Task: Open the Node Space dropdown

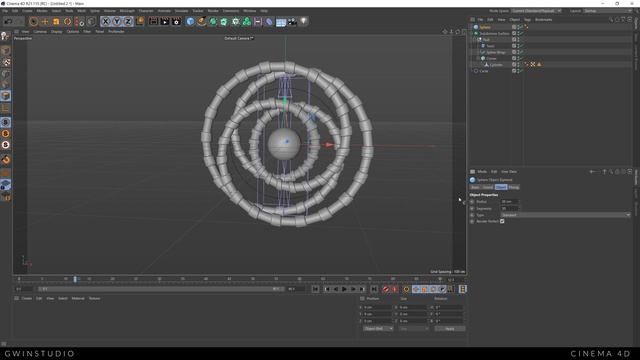Action: coord(536,11)
